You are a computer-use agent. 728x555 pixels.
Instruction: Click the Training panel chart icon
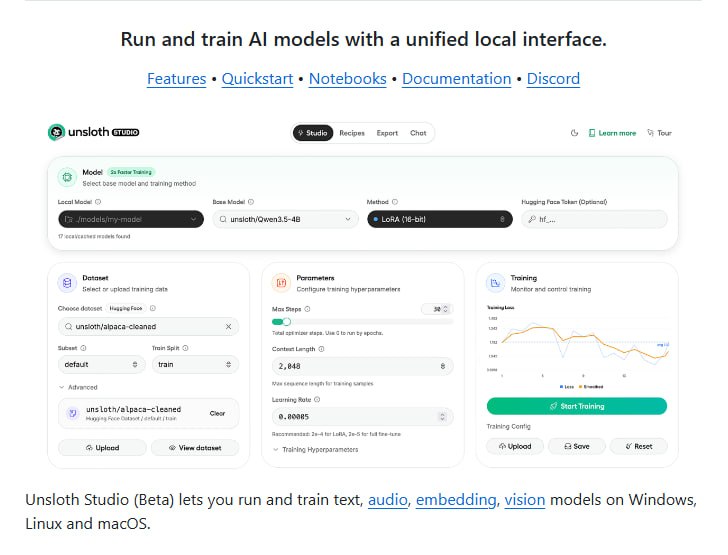pos(495,283)
